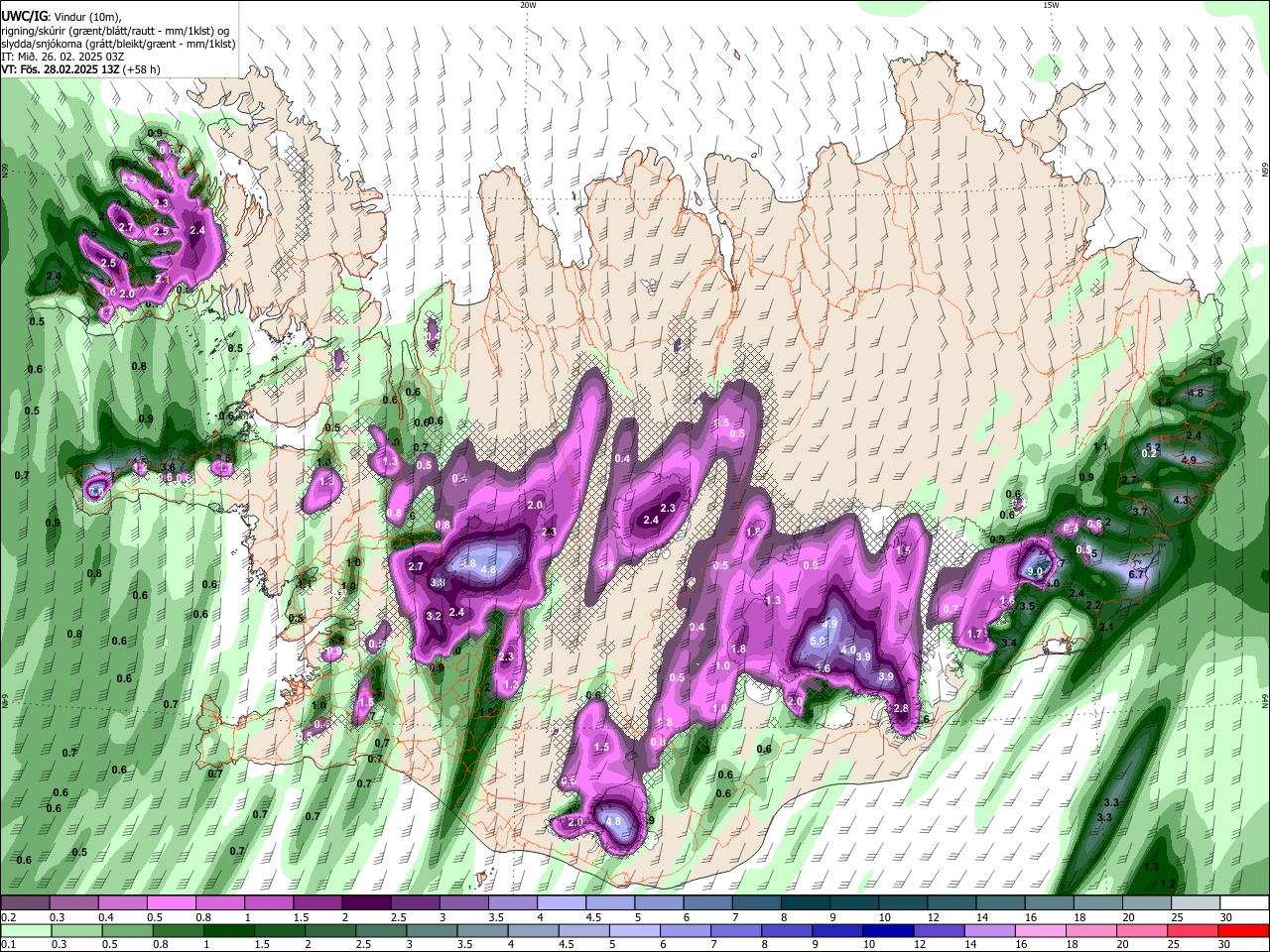Click the '5.0' value on the map
The image size is (1270, 952).
click(x=819, y=642)
